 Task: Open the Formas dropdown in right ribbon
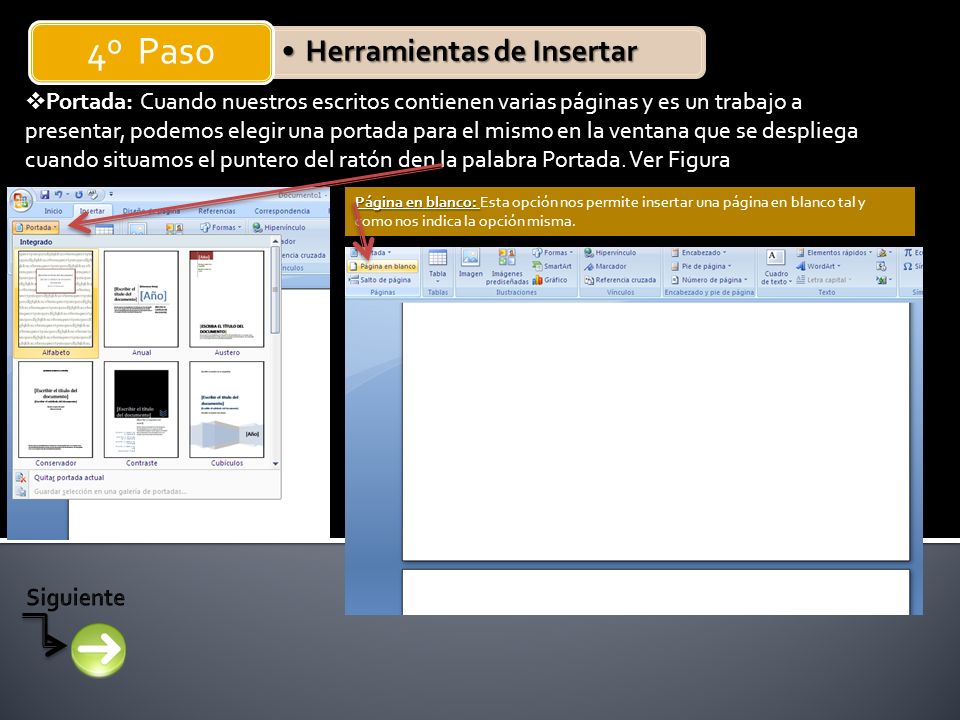[552, 252]
